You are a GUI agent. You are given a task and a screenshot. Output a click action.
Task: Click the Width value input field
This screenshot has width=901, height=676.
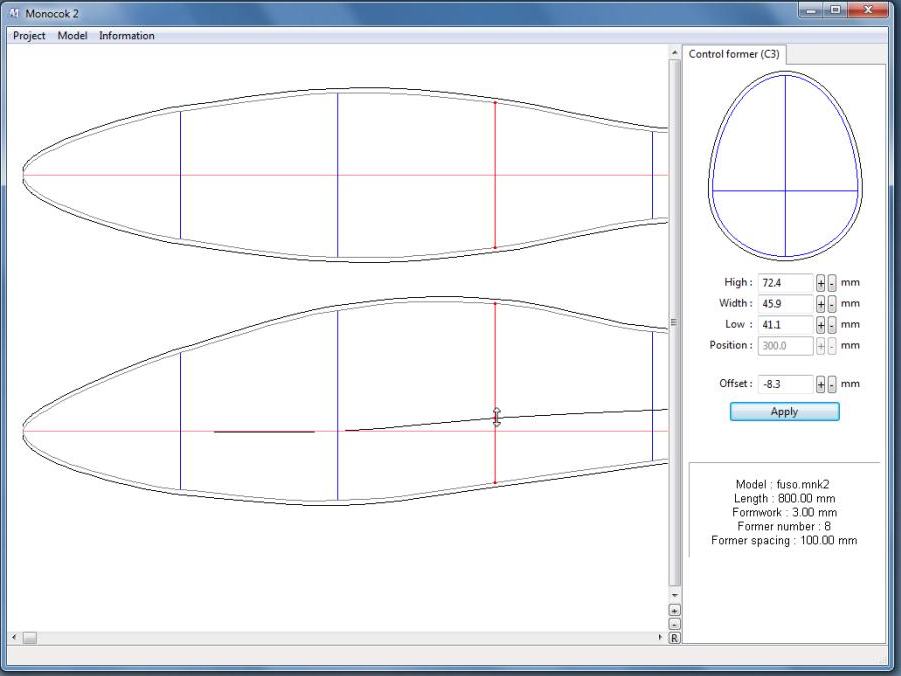(786, 304)
